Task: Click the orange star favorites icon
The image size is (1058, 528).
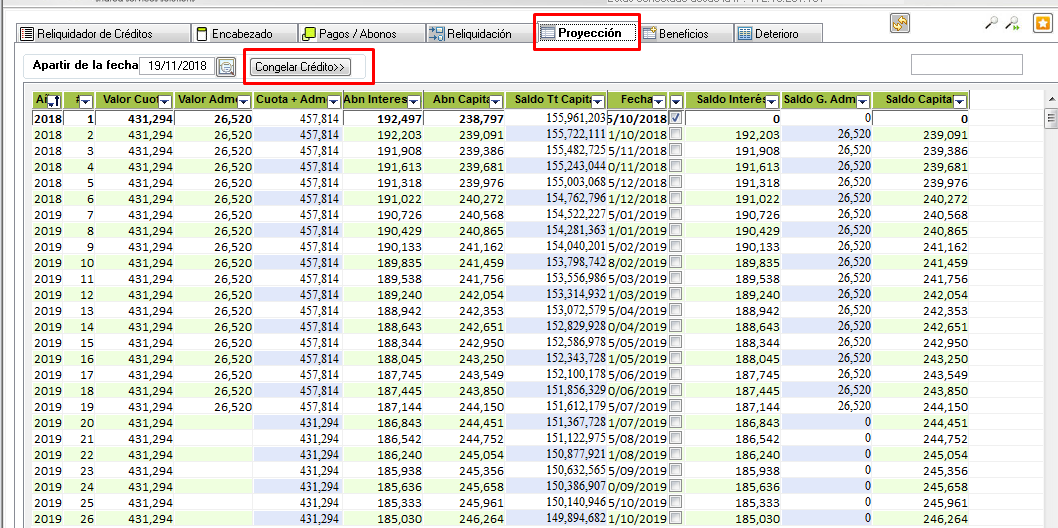Action: 1041,23
